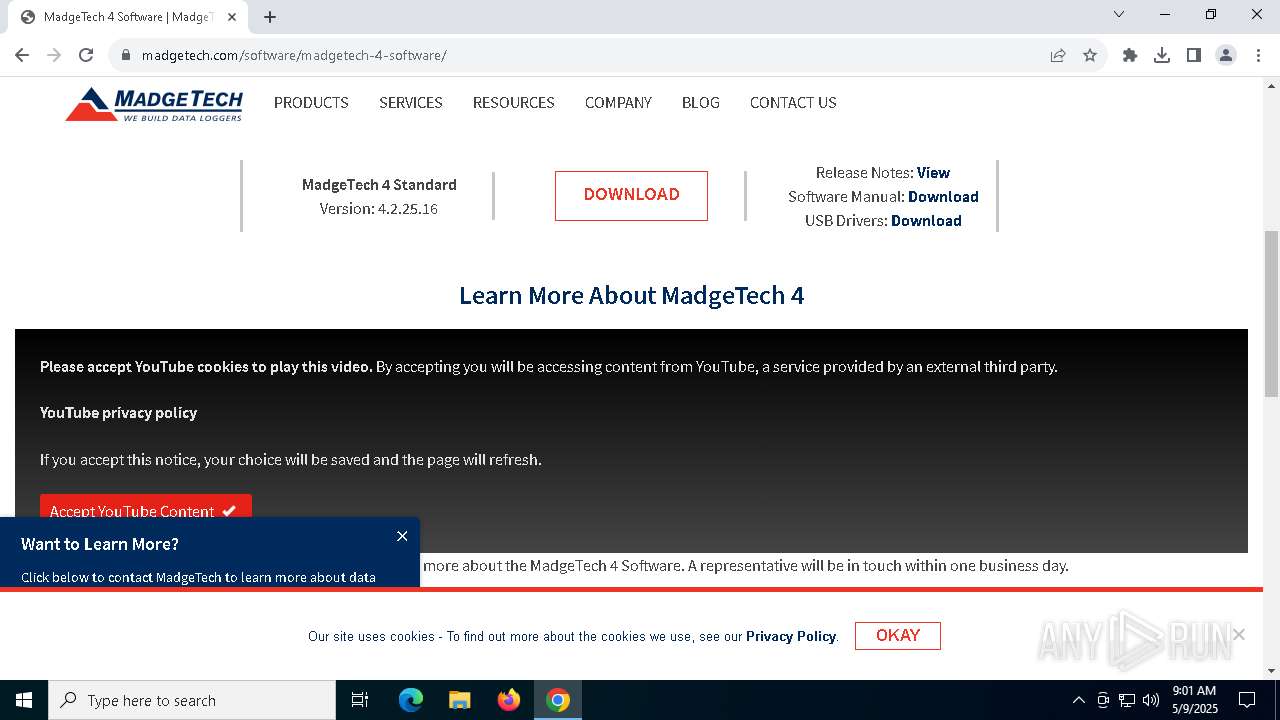Open Windows Start menu
Screen dimensions: 1280x720
click(x=24, y=700)
